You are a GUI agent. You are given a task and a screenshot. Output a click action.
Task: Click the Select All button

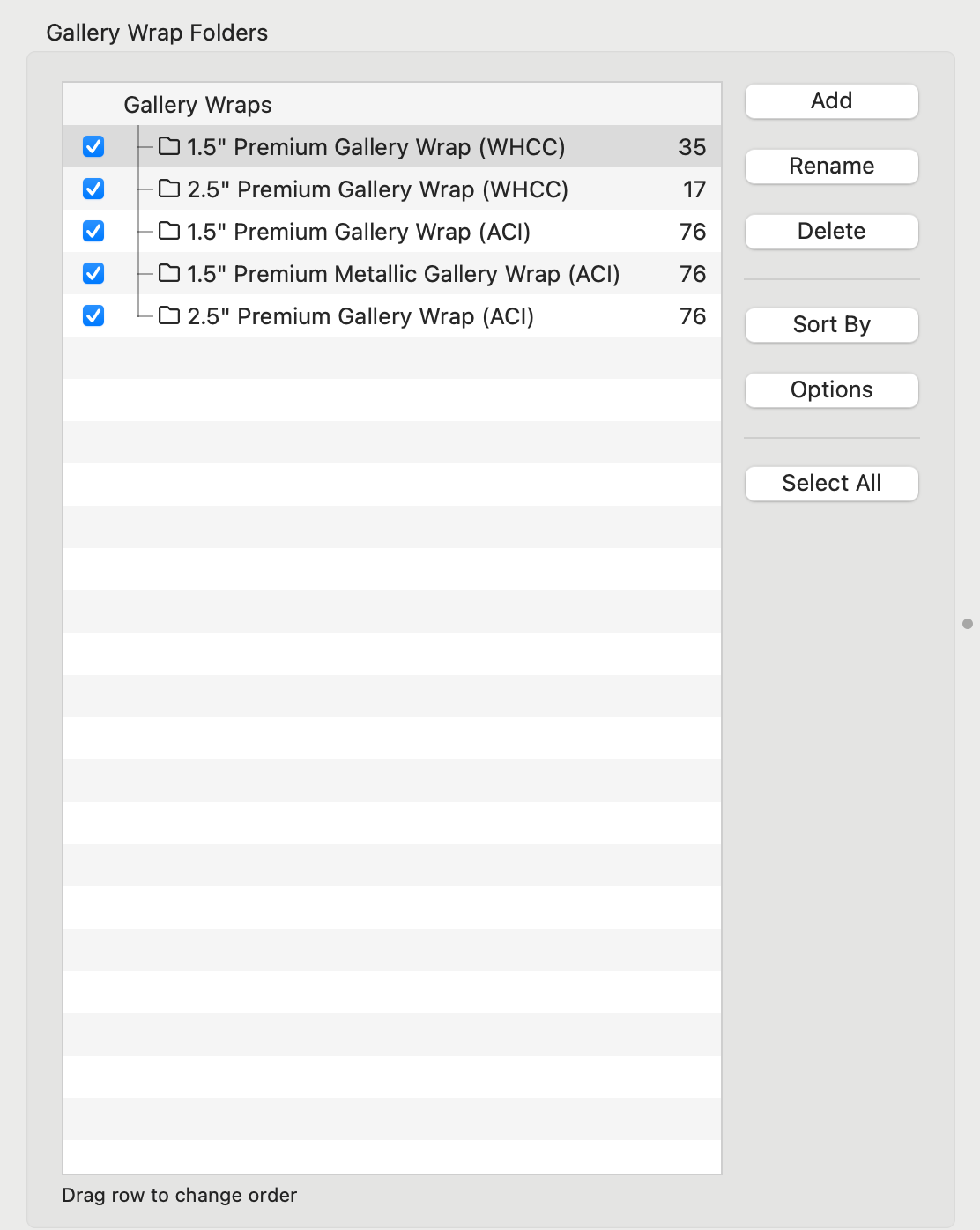(x=831, y=483)
